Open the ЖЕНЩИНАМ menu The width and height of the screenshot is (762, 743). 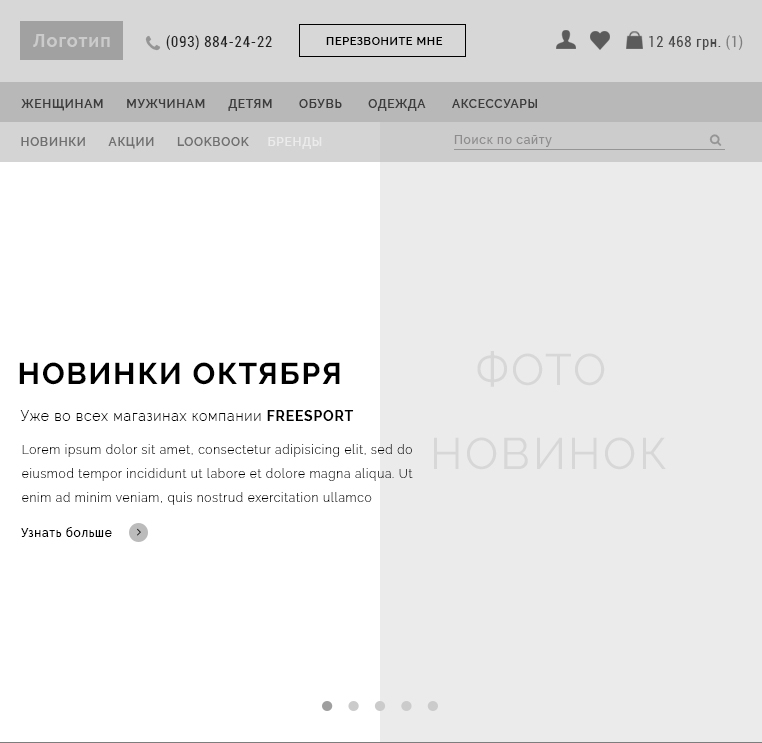tap(62, 104)
